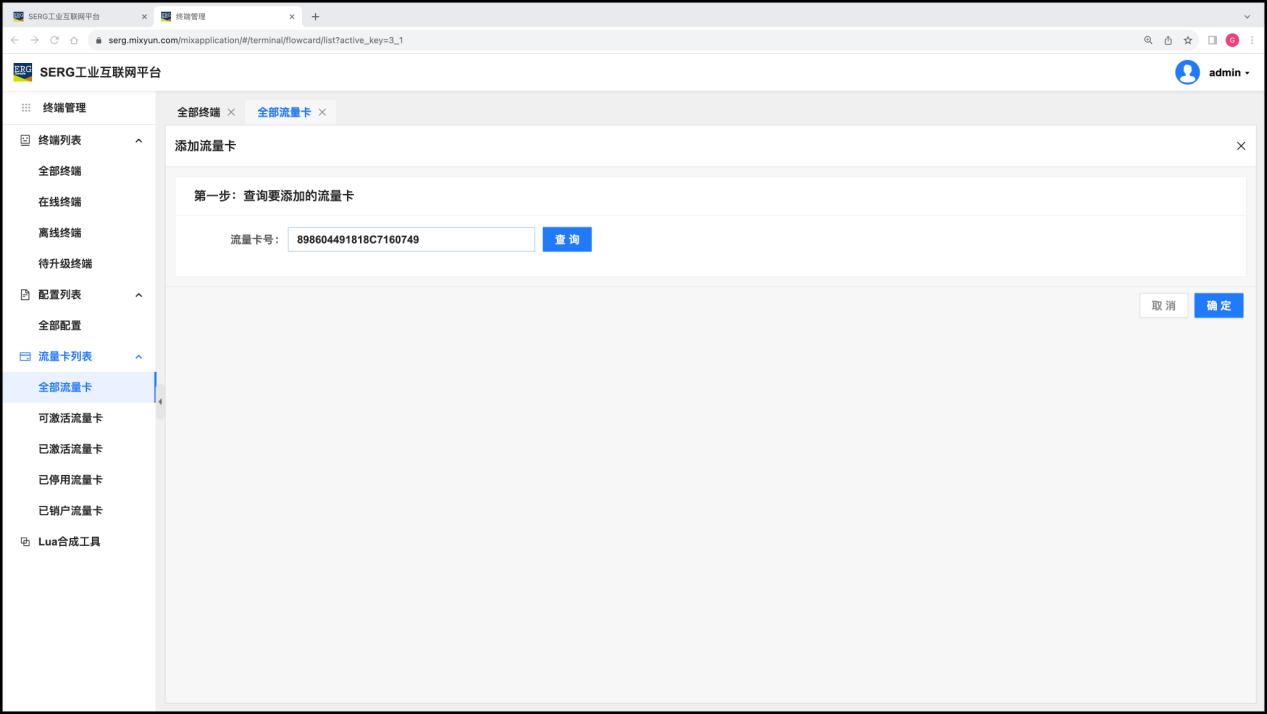Close the 全部流量卡 tab

pyautogui.click(x=322, y=112)
